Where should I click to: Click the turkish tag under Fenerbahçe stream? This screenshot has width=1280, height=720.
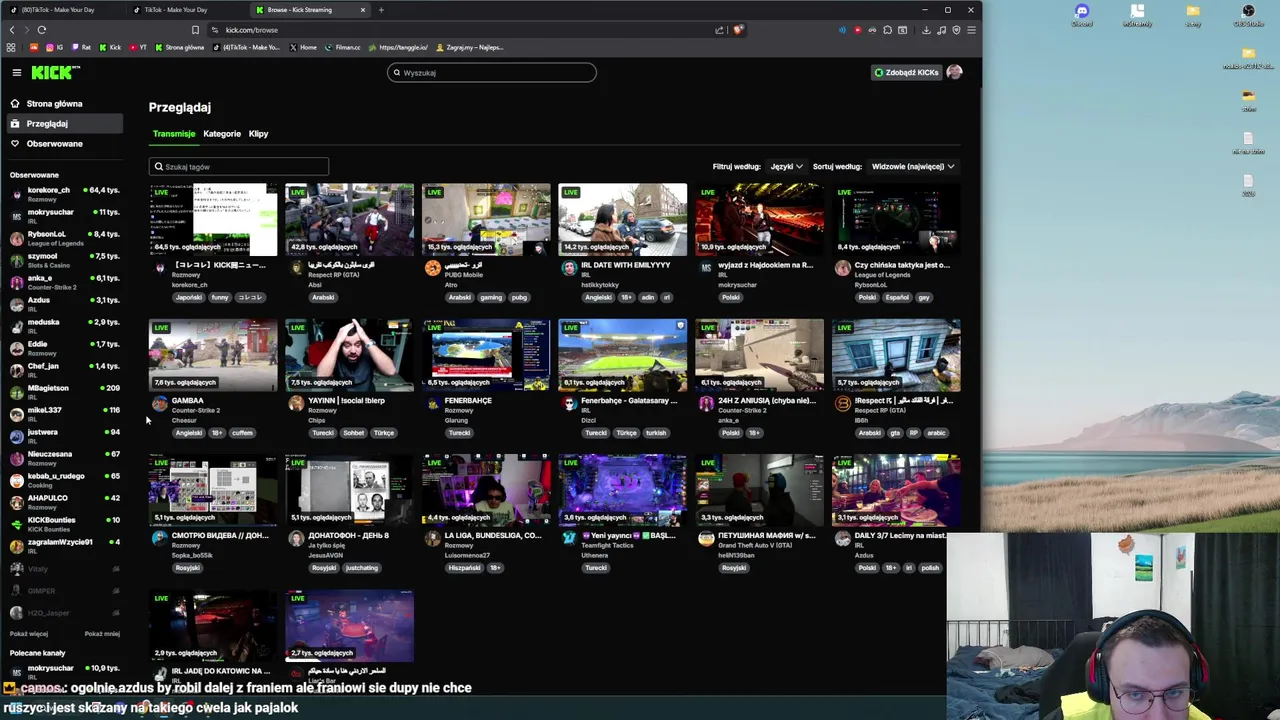pyautogui.click(x=656, y=433)
